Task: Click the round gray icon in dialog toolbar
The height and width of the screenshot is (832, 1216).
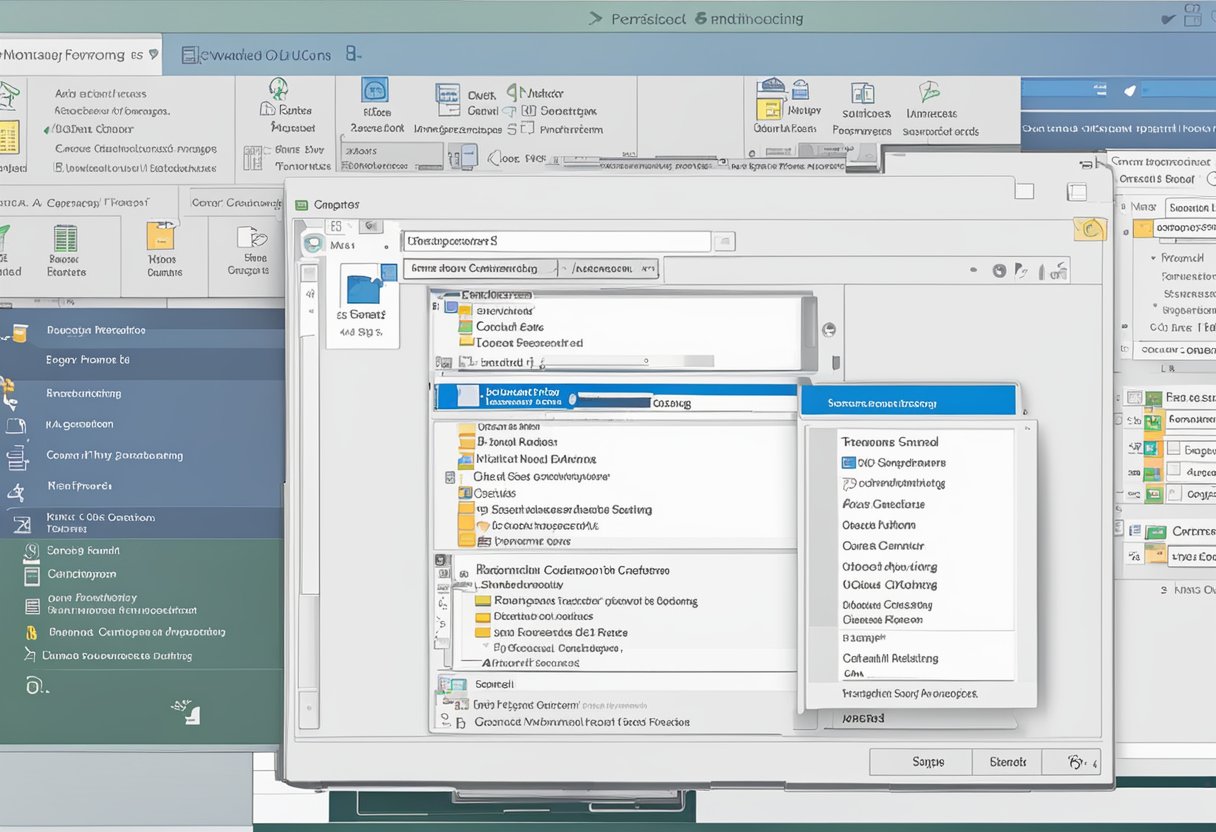Action: pos(998,270)
